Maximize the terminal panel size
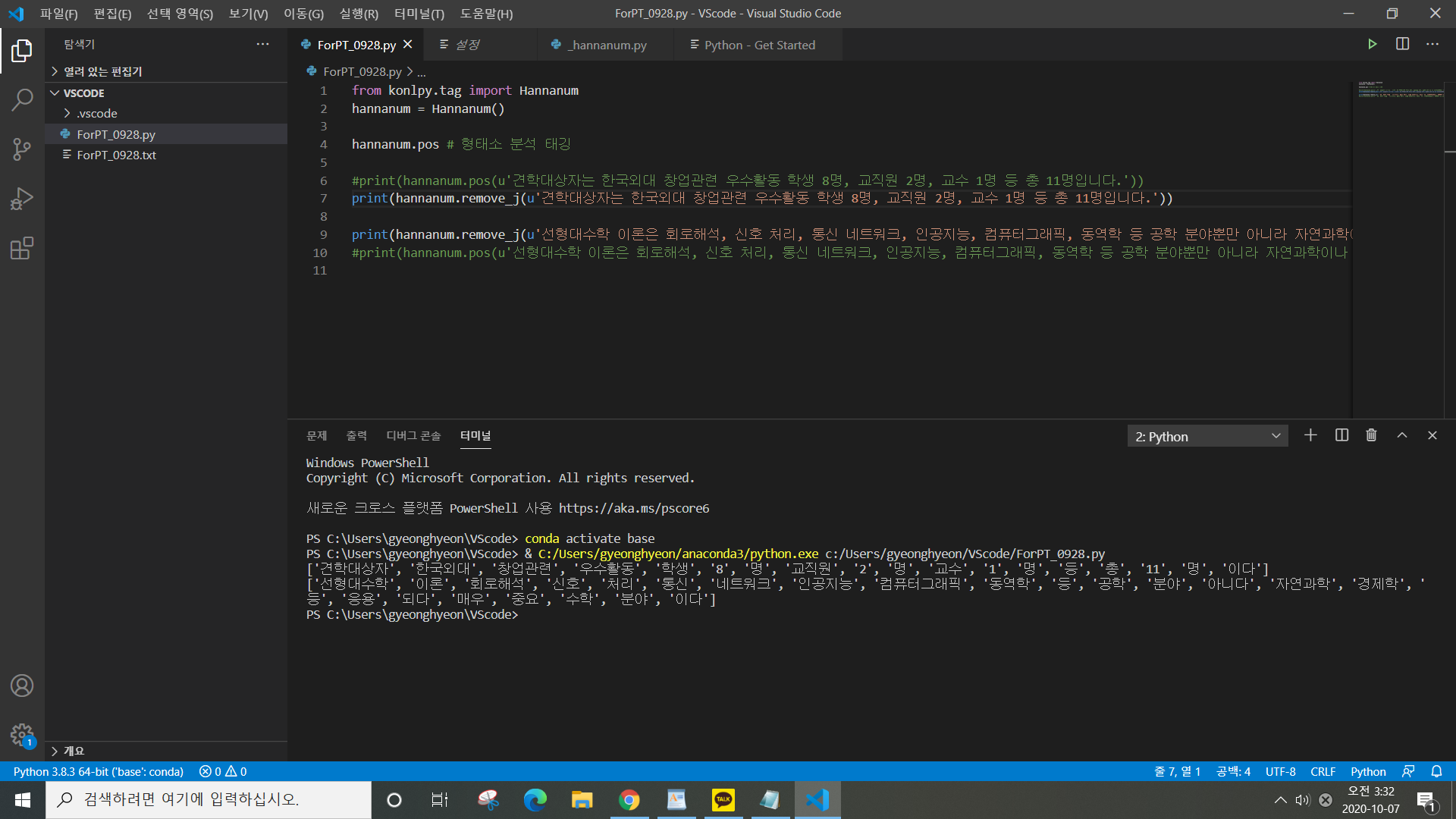 point(1402,435)
